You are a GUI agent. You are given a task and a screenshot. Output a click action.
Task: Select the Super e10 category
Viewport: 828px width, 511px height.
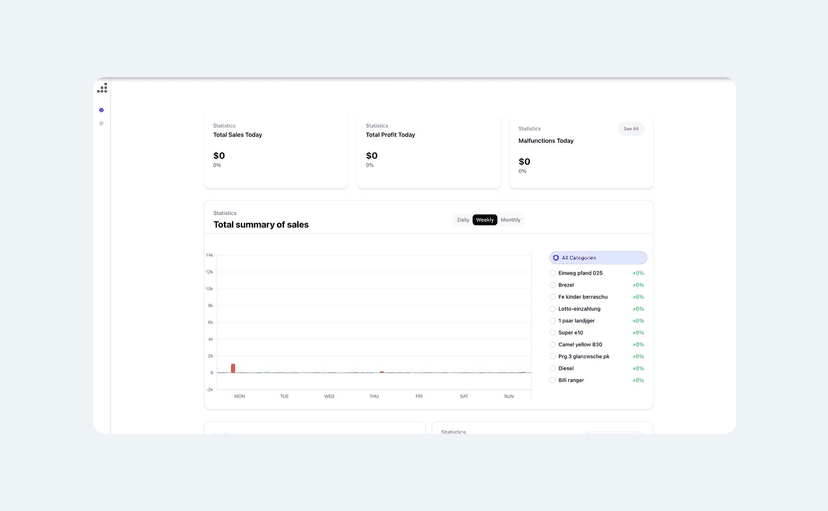coord(553,333)
